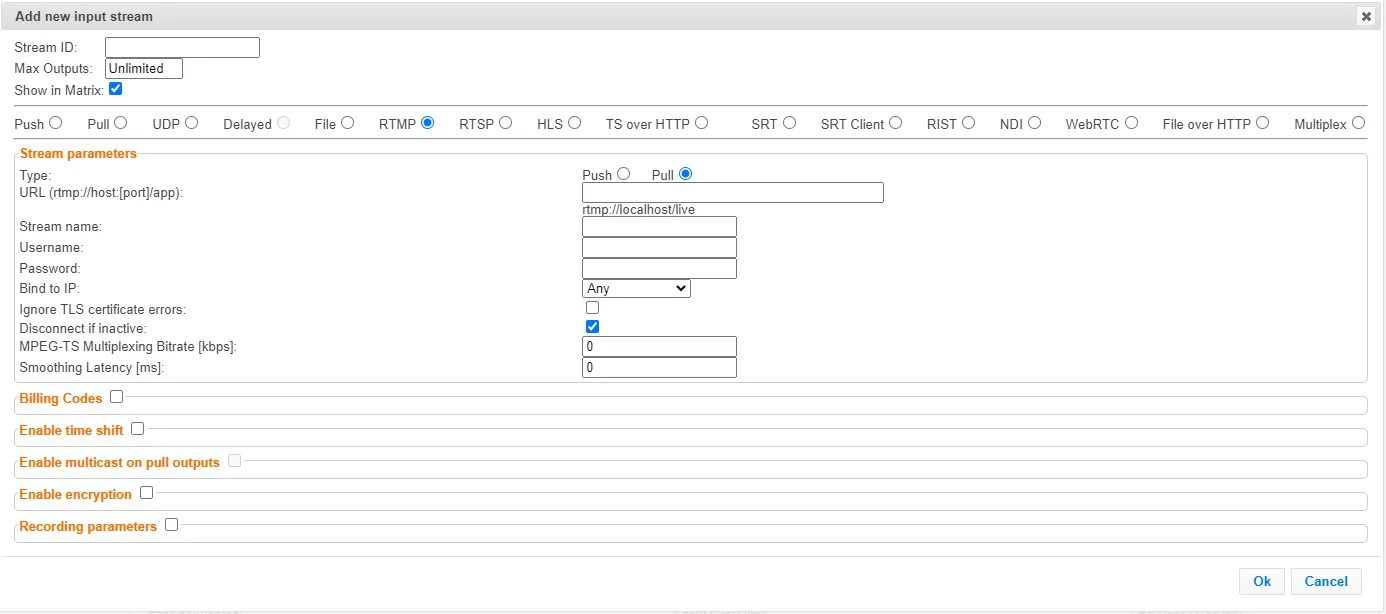Choose RIST as input type

(x=967, y=123)
